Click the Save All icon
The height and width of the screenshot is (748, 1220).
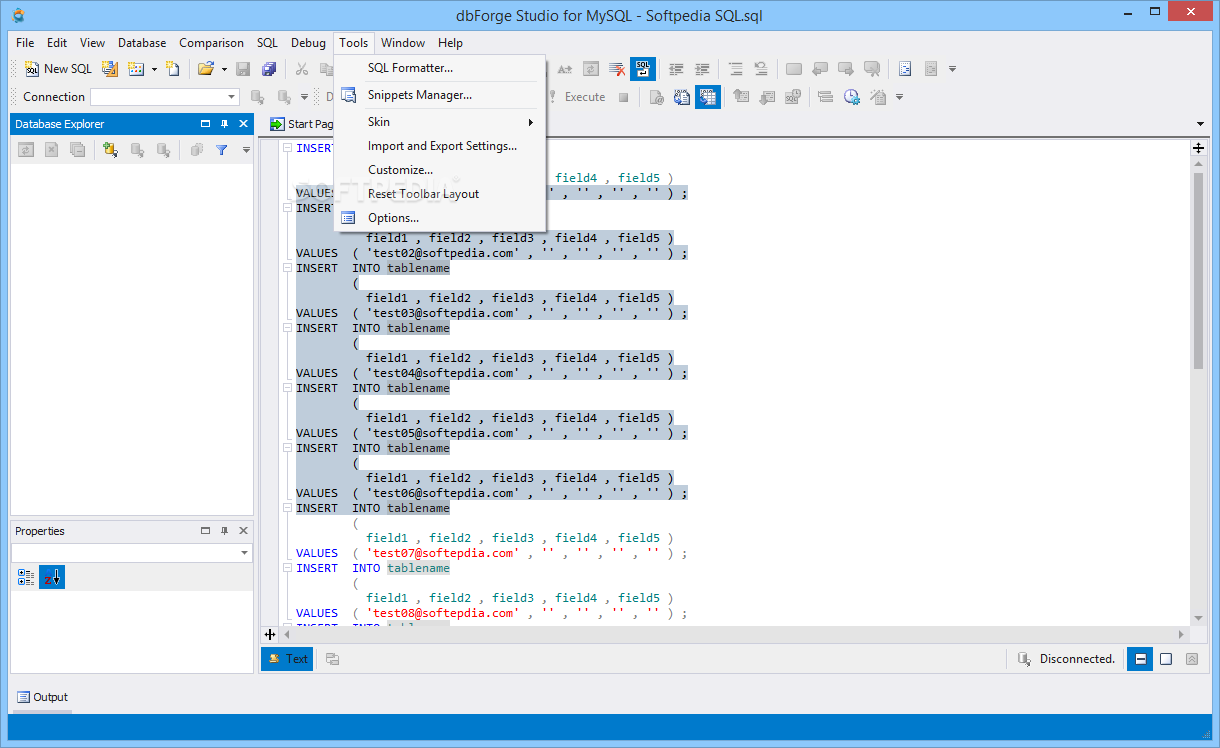(269, 69)
